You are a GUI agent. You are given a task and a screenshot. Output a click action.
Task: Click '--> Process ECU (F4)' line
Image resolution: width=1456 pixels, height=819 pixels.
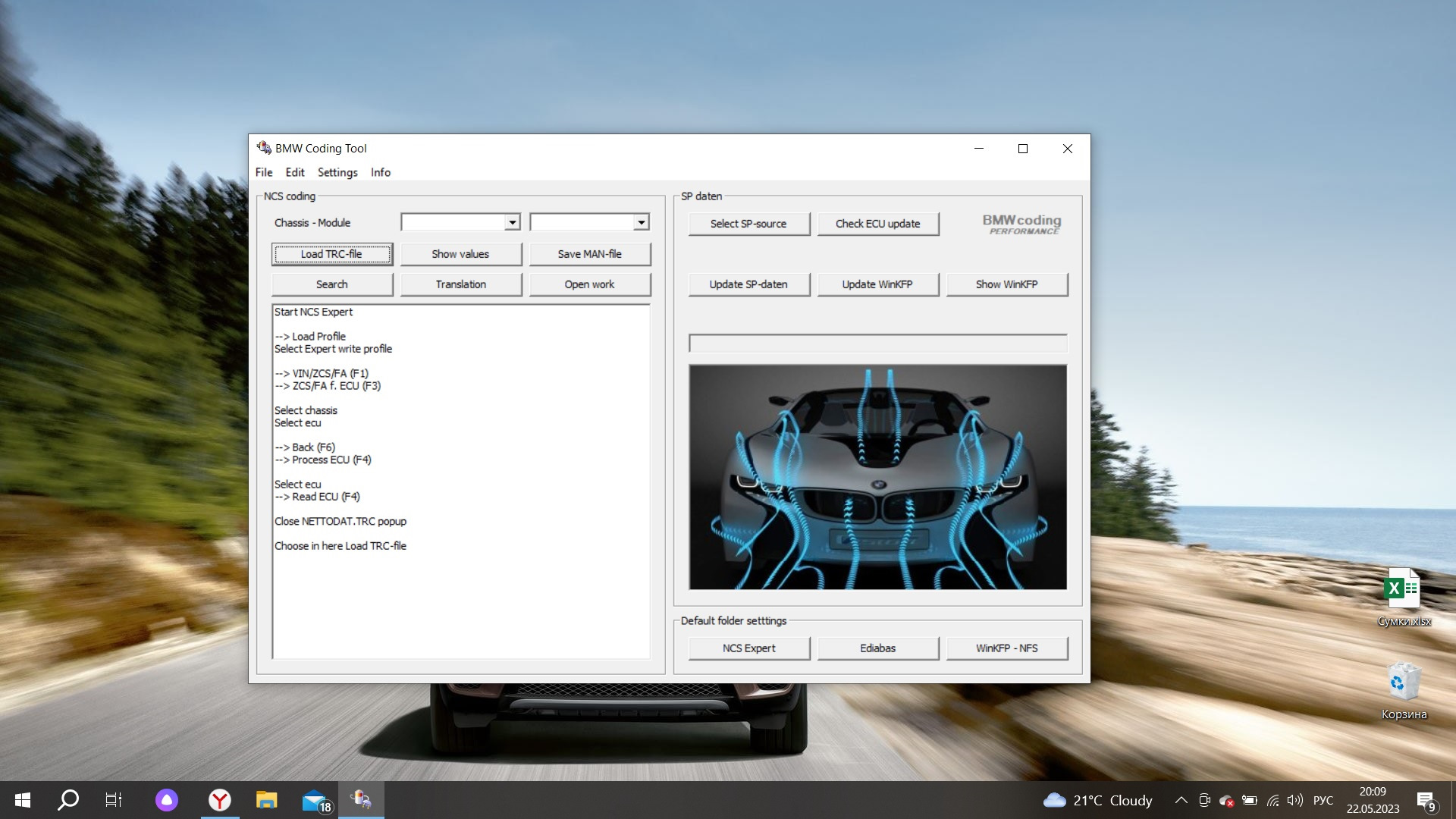pos(323,460)
